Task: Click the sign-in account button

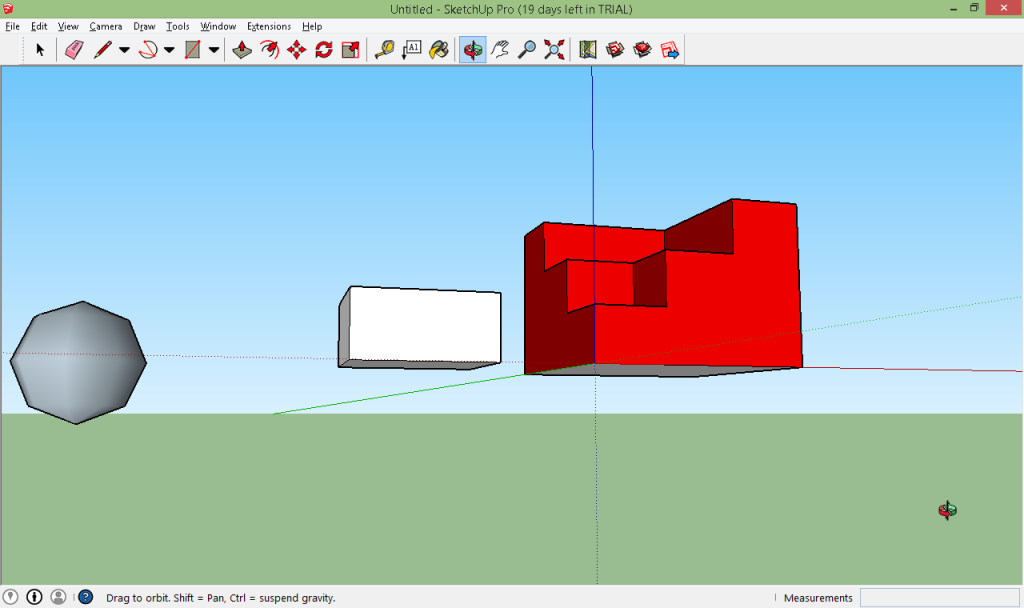Action: (x=58, y=597)
